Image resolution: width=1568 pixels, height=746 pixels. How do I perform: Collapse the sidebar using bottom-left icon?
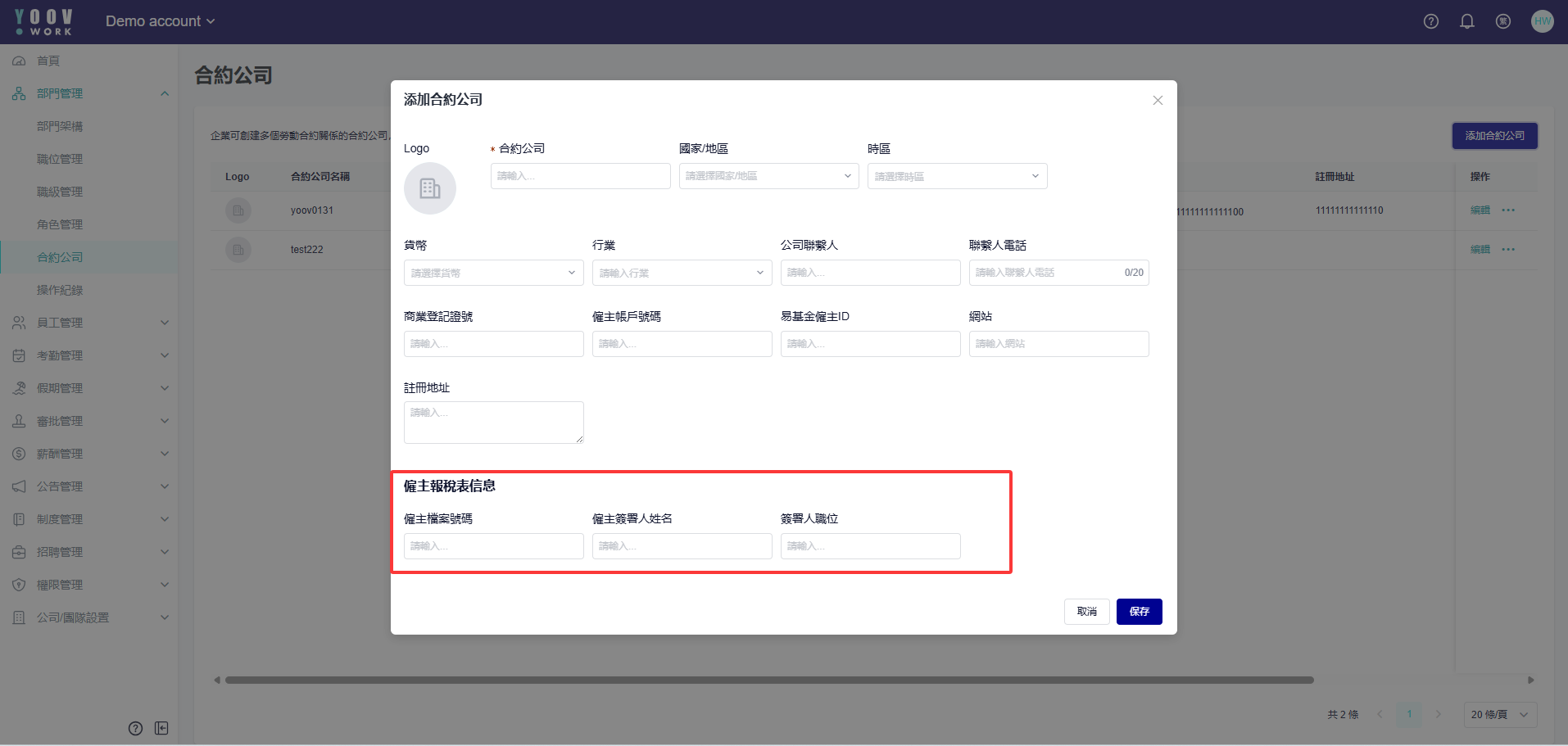[x=161, y=728]
